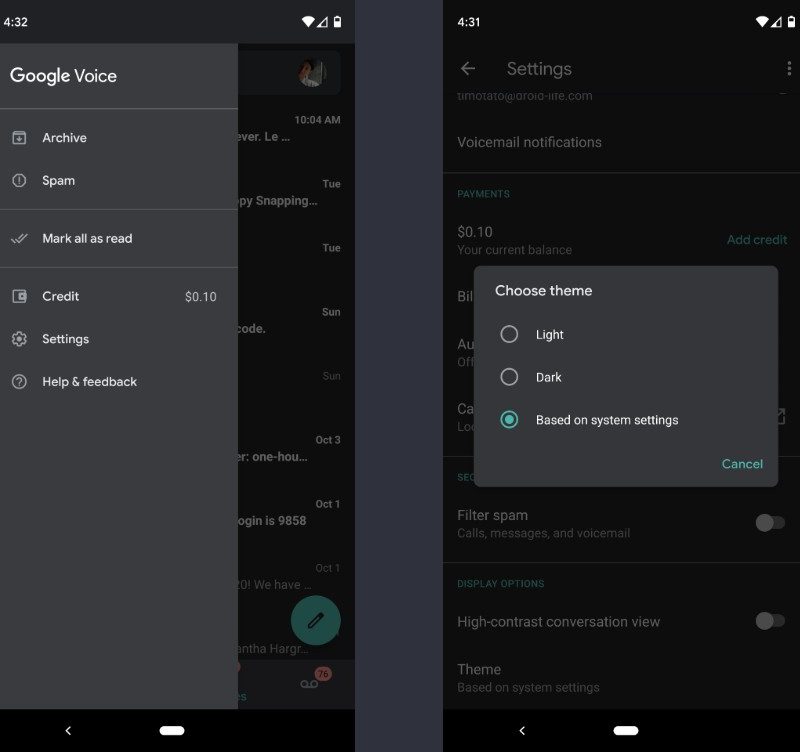The height and width of the screenshot is (752, 800).
Task: Open Credit in the drawer menu
Action: [119, 296]
